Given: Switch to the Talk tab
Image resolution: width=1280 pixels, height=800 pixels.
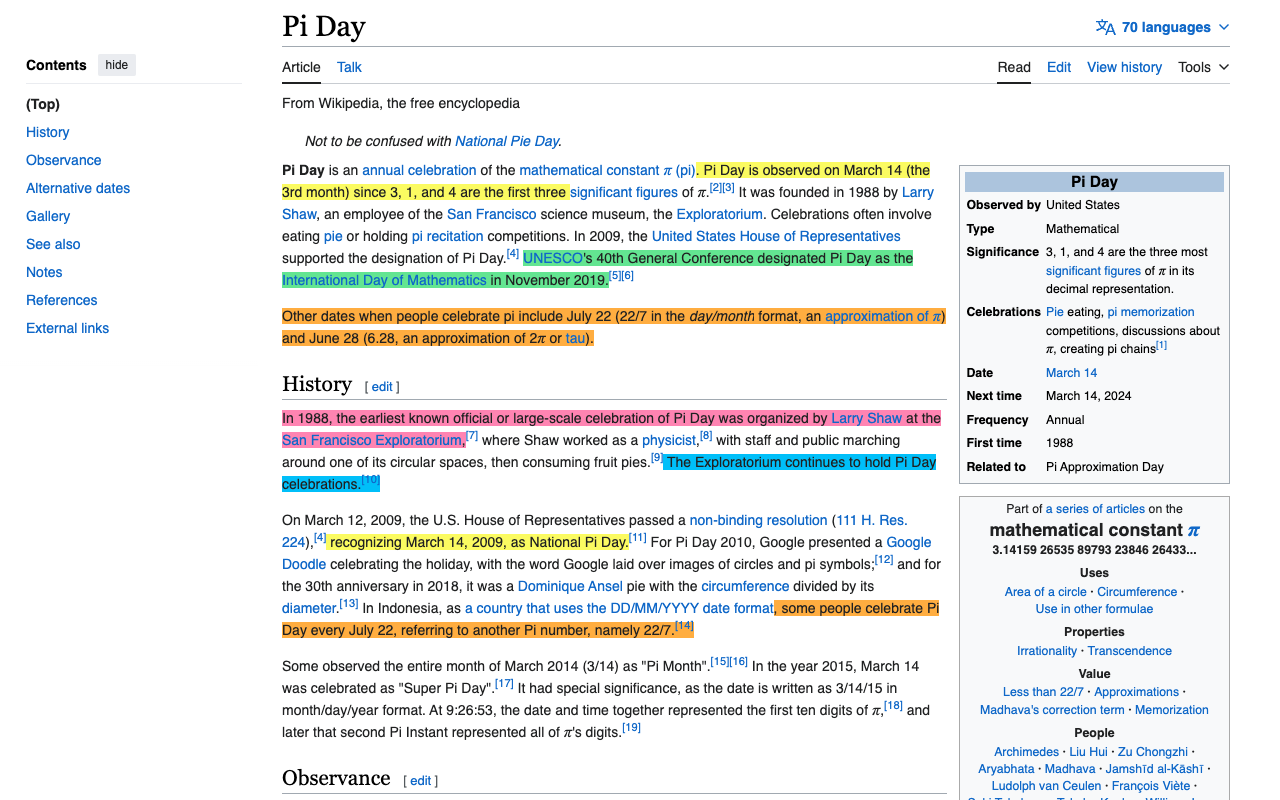Looking at the screenshot, I should 349,67.
